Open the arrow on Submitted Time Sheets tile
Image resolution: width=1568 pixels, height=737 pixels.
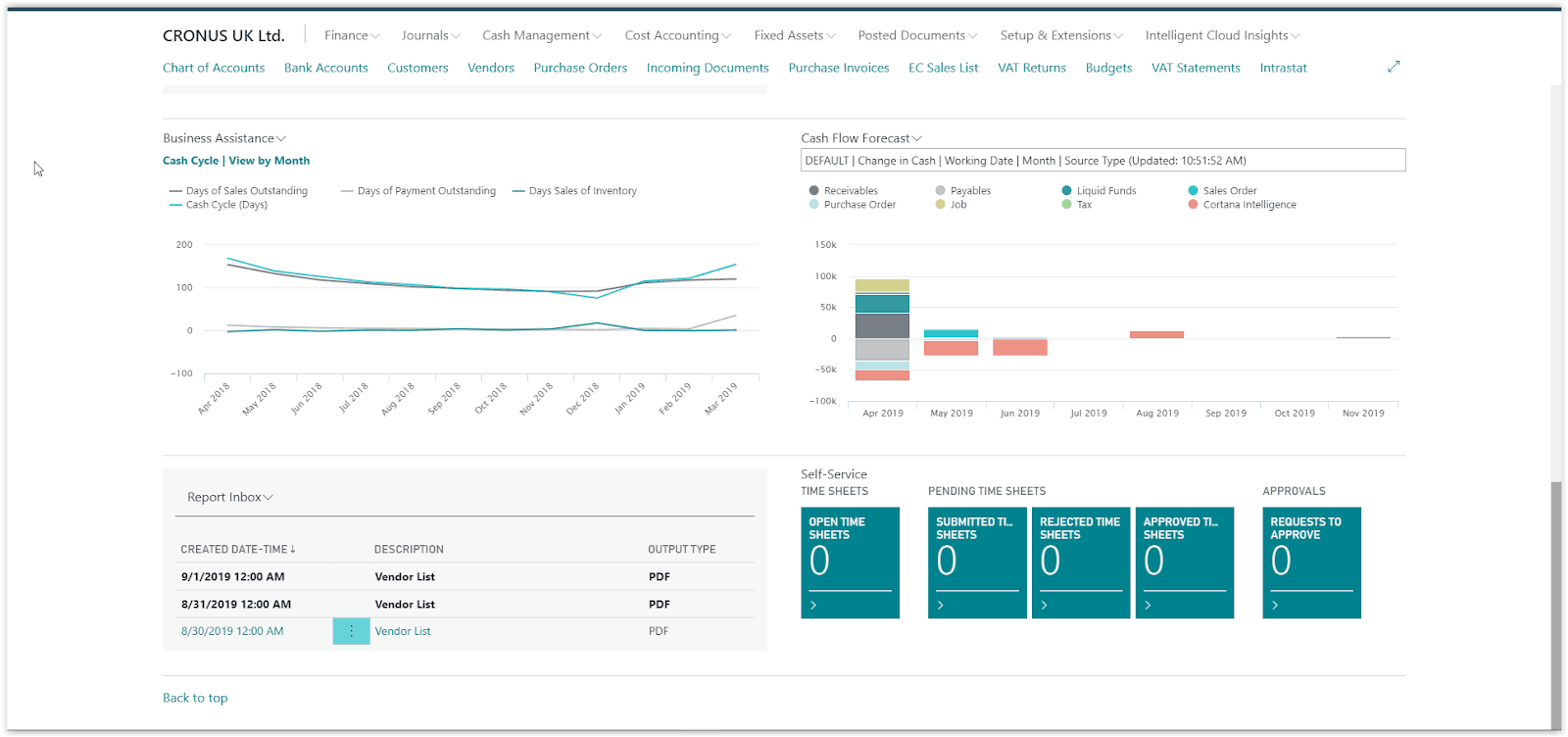click(x=941, y=606)
